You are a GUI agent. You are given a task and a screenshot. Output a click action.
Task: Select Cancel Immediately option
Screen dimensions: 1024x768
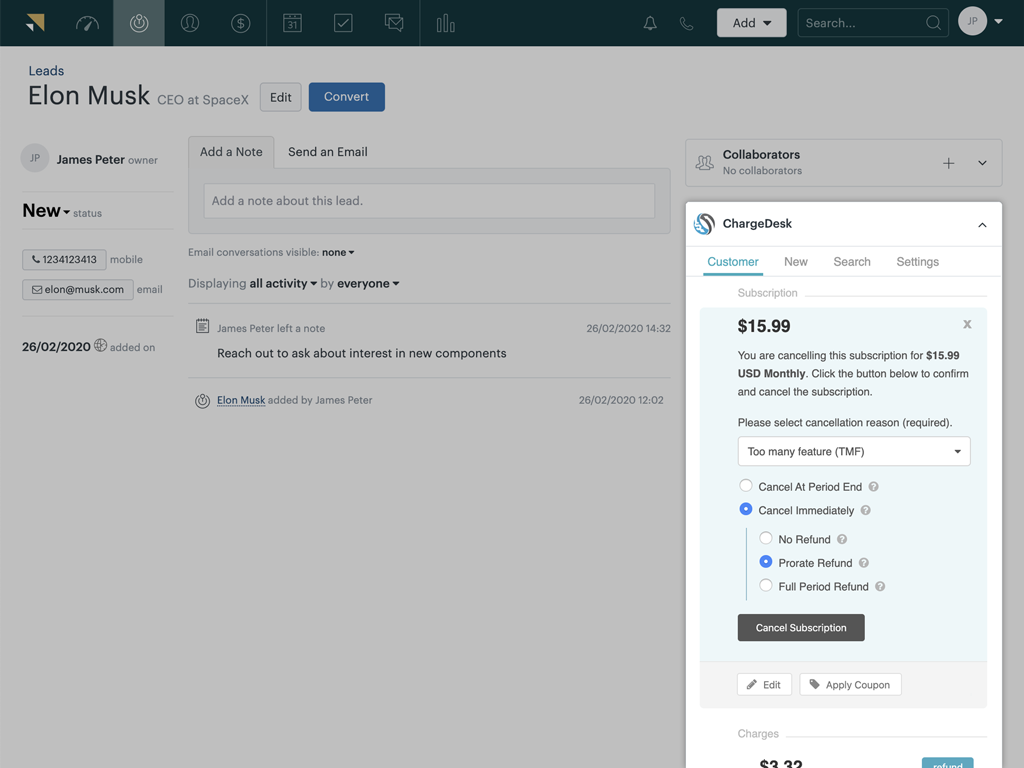coord(745,509)
